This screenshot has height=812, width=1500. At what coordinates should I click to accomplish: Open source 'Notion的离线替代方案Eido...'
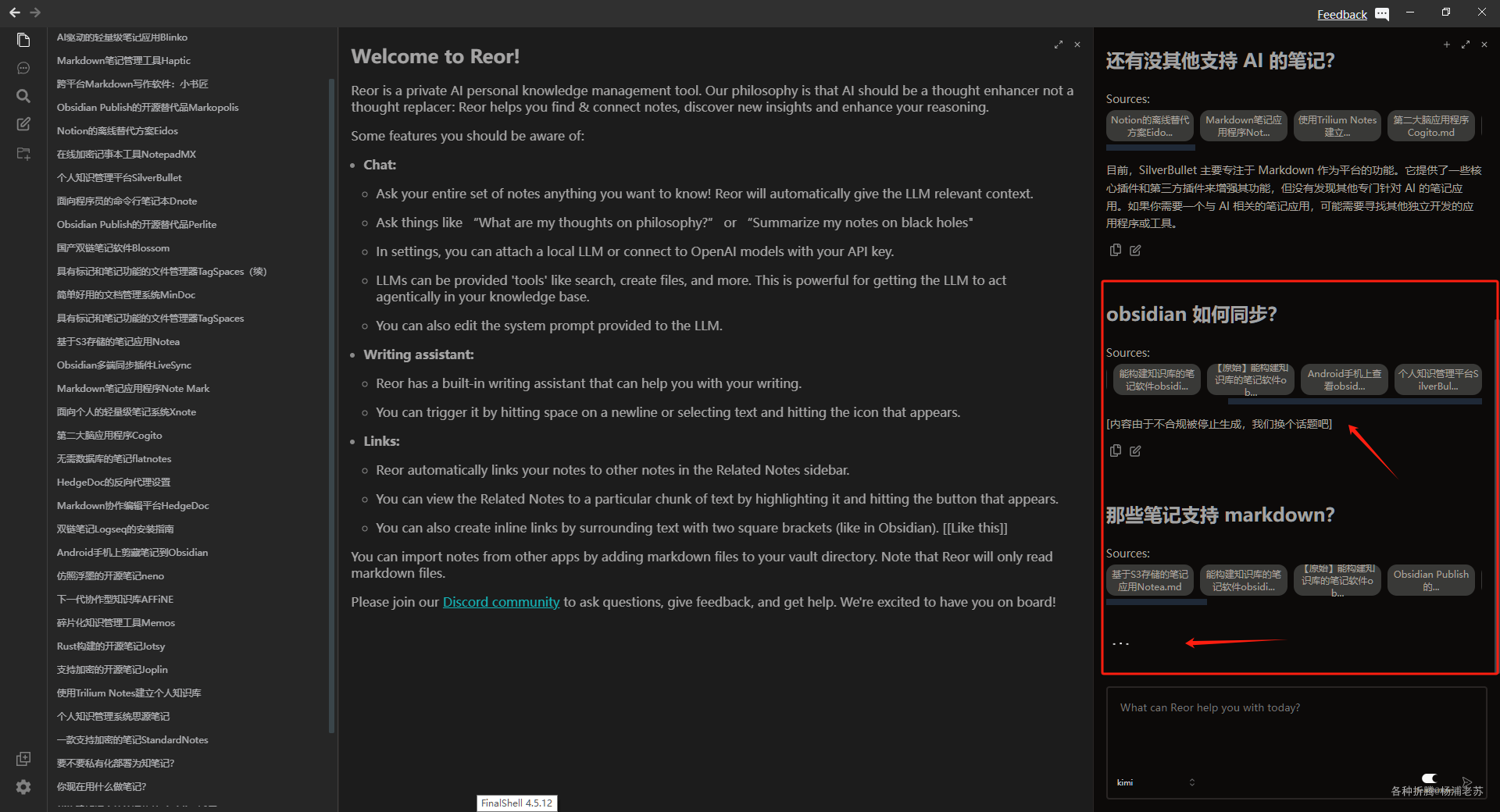1150,126
